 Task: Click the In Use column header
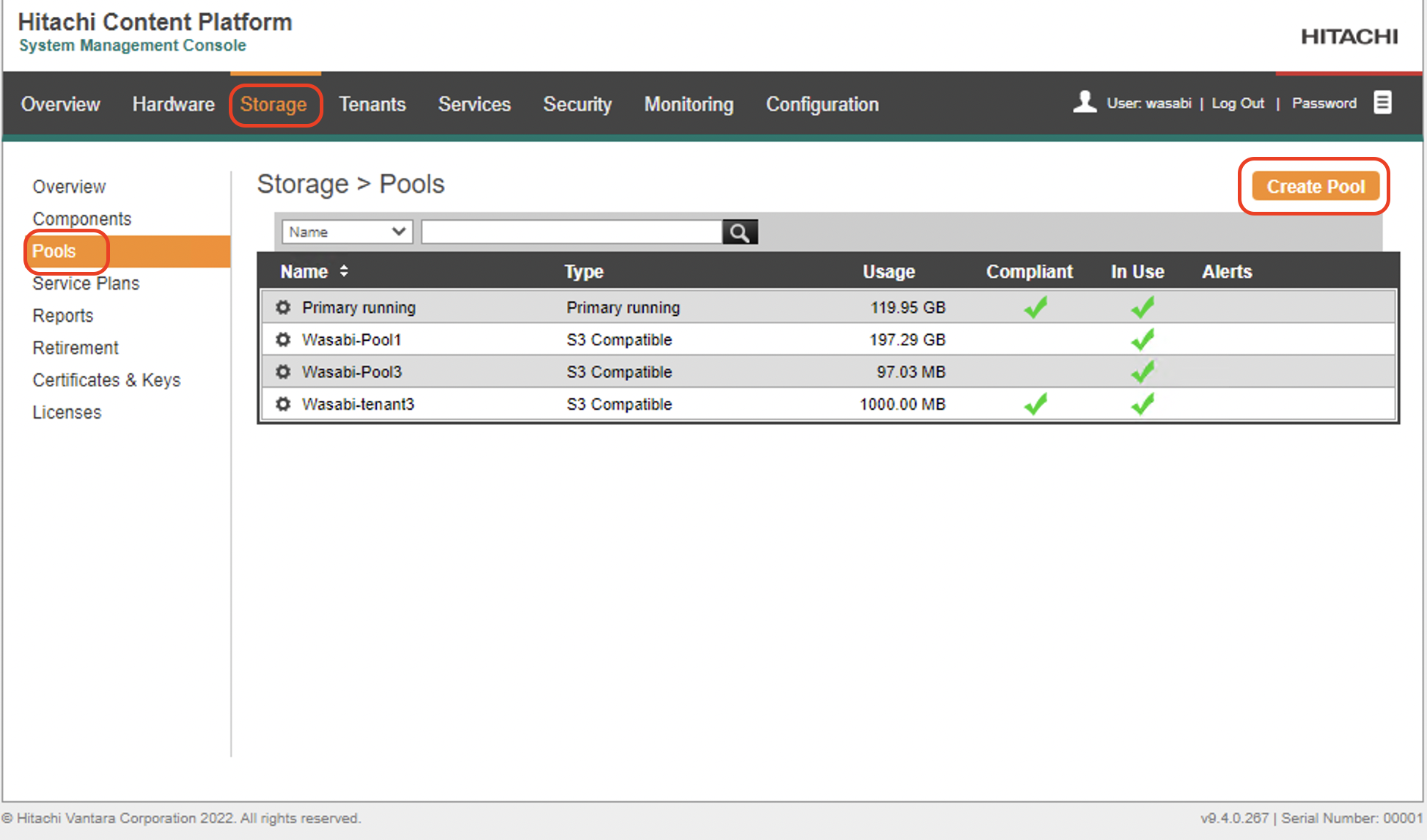point(1137,272)
